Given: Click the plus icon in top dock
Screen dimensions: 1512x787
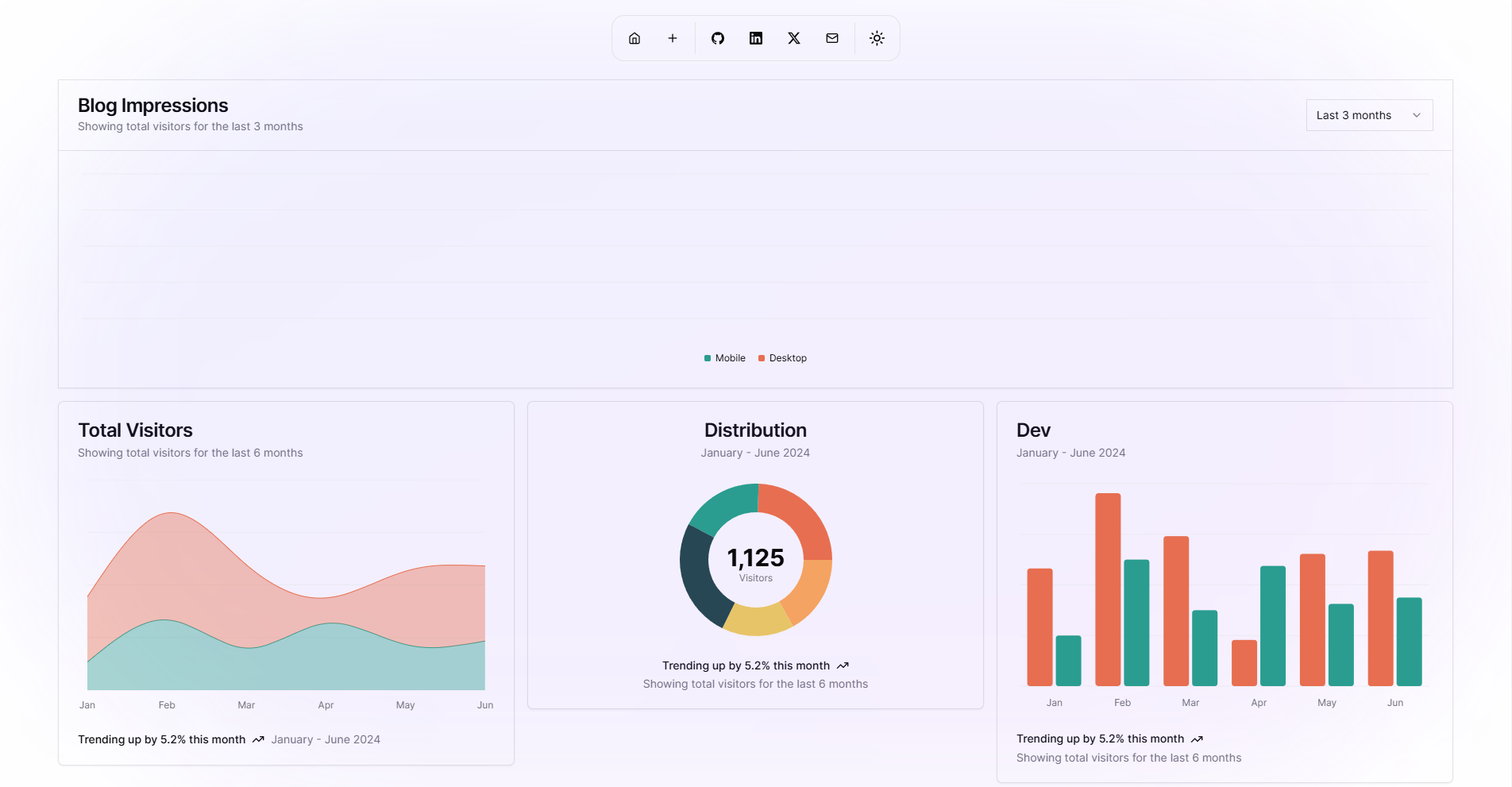Looking at the screenshot, I should pyautogui.click(x=673, y=38).
